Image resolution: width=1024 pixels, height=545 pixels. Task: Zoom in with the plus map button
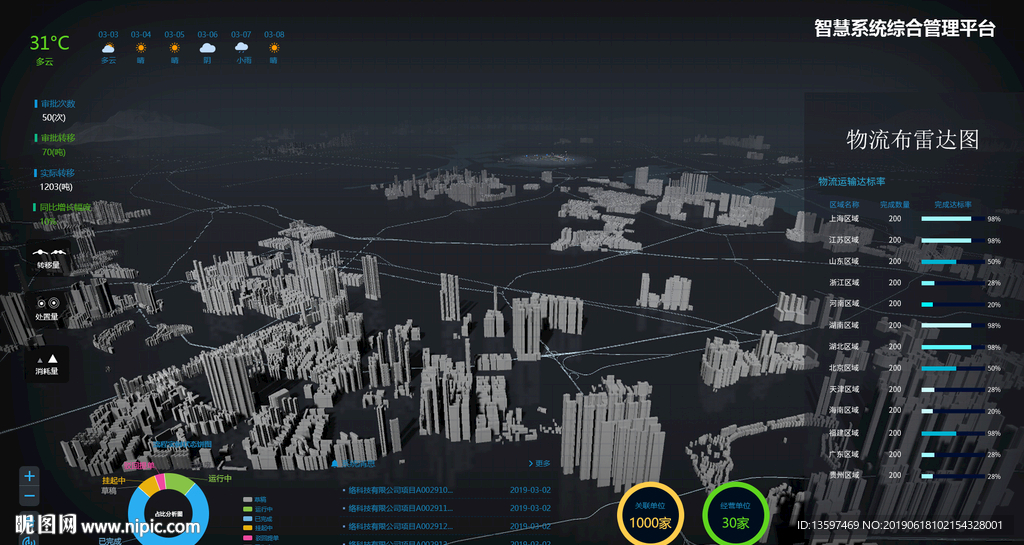click(29, 476)
